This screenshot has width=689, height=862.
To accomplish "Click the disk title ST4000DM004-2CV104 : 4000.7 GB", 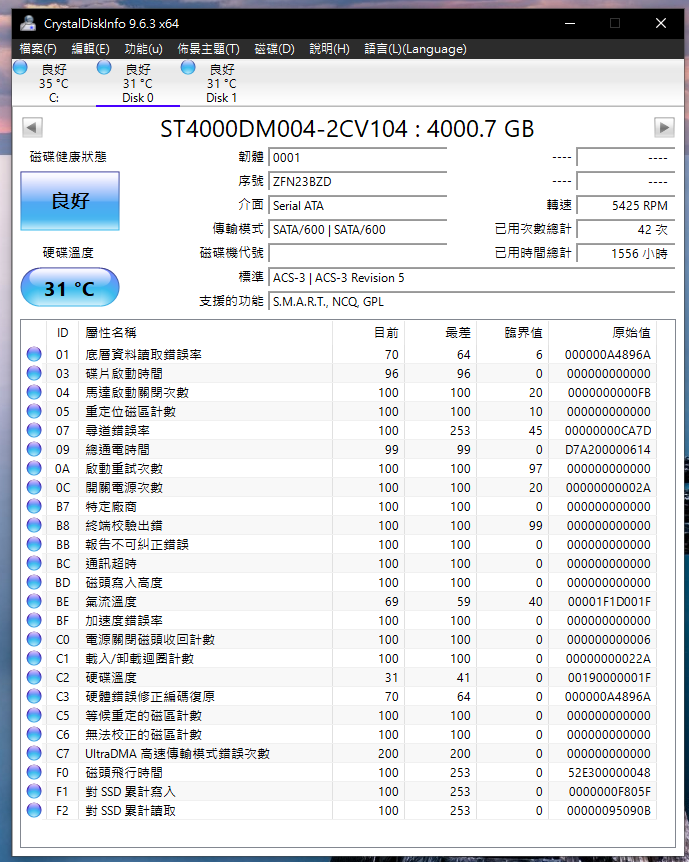I will coord(347,129).
